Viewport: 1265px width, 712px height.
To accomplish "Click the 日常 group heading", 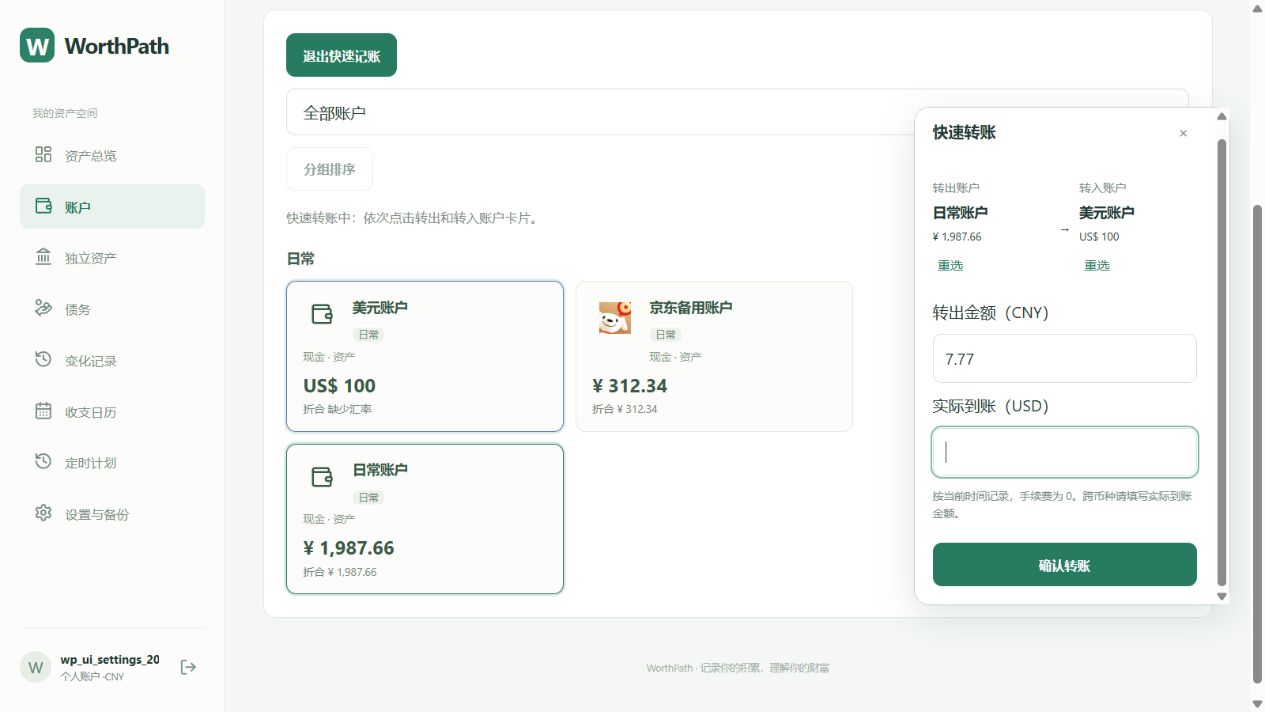I will click(300, 258).
